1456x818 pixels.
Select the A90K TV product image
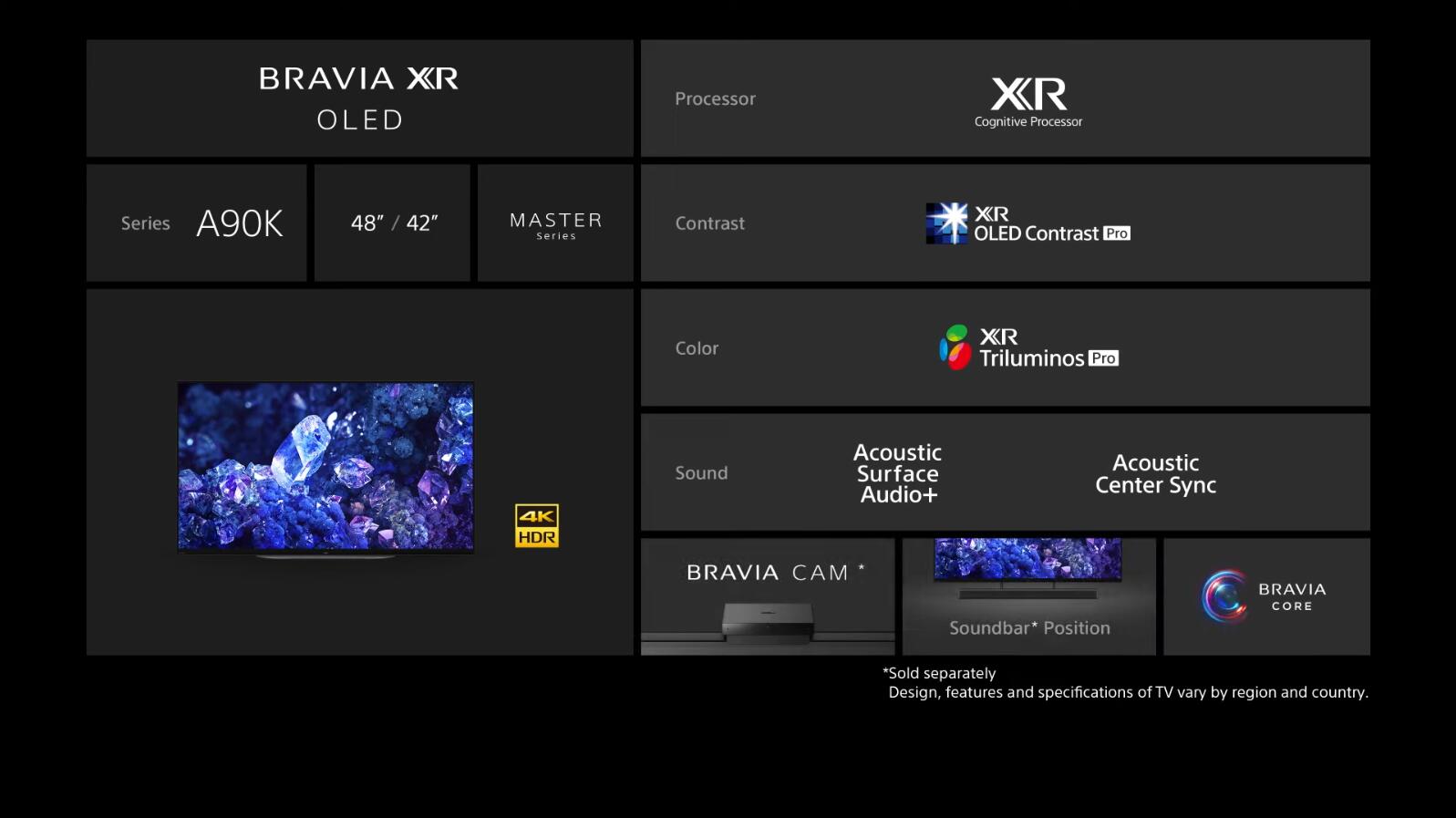pyautogui.click(x=325, y=467)
